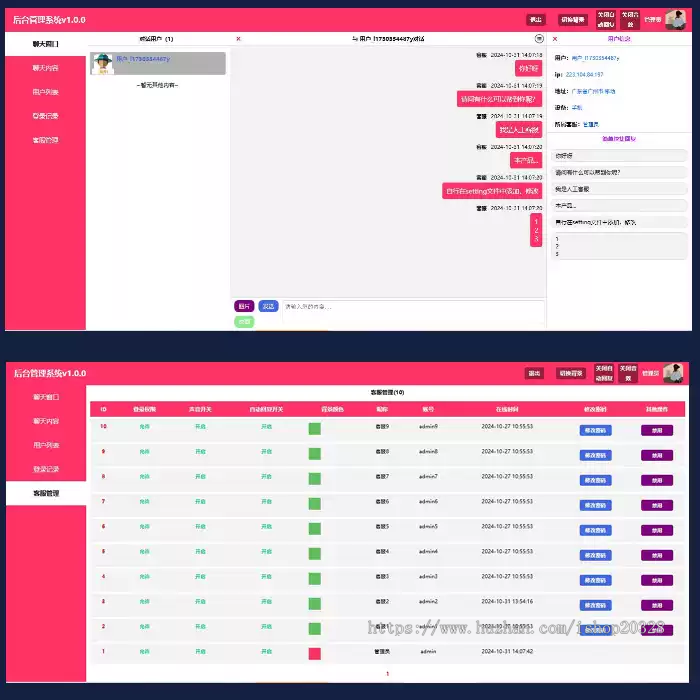Screen dimensions: 700x700
Task: Click 退出 button in chat window screen header
Action: pos(535,20)
